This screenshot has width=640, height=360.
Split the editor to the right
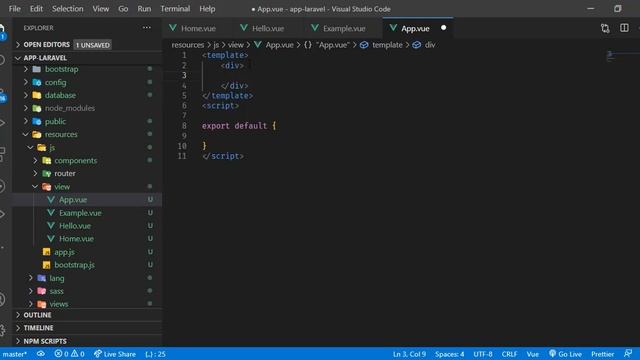coord(624,28)
